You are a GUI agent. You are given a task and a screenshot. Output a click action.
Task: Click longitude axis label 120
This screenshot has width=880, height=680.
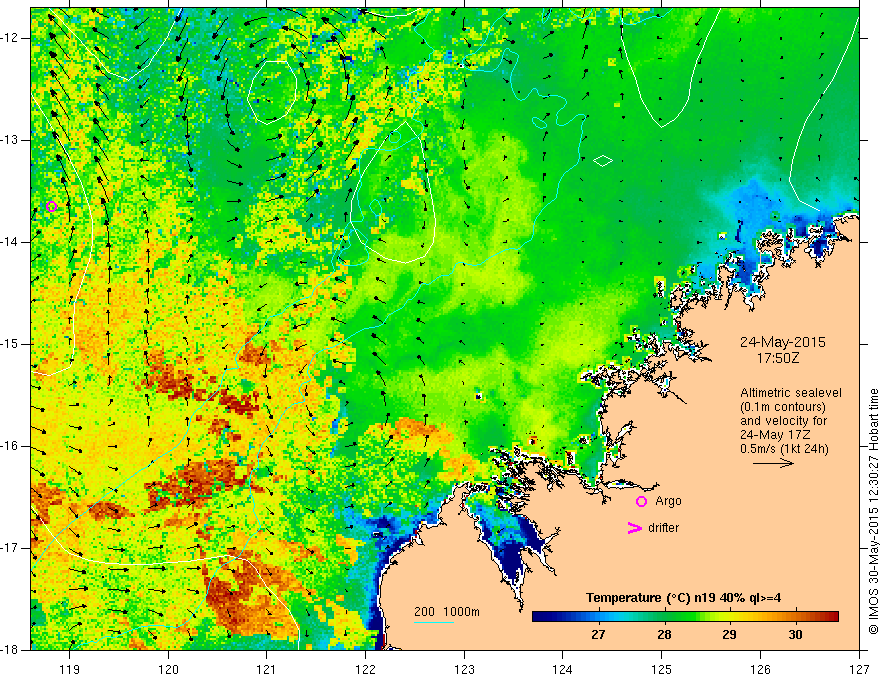(x=168, y=669)
